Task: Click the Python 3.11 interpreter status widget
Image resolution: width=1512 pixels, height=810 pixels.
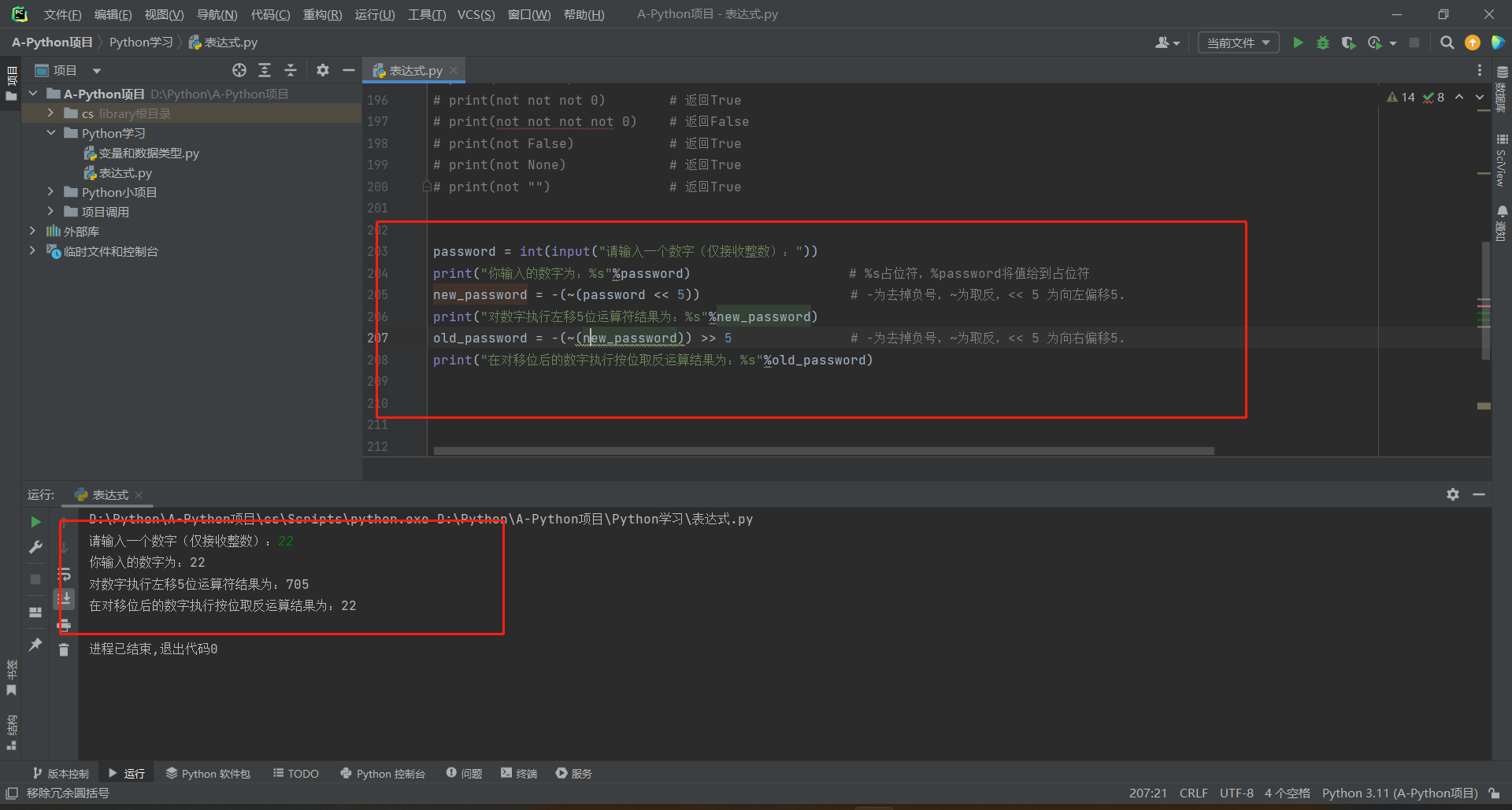Action: pos(1399,793)
